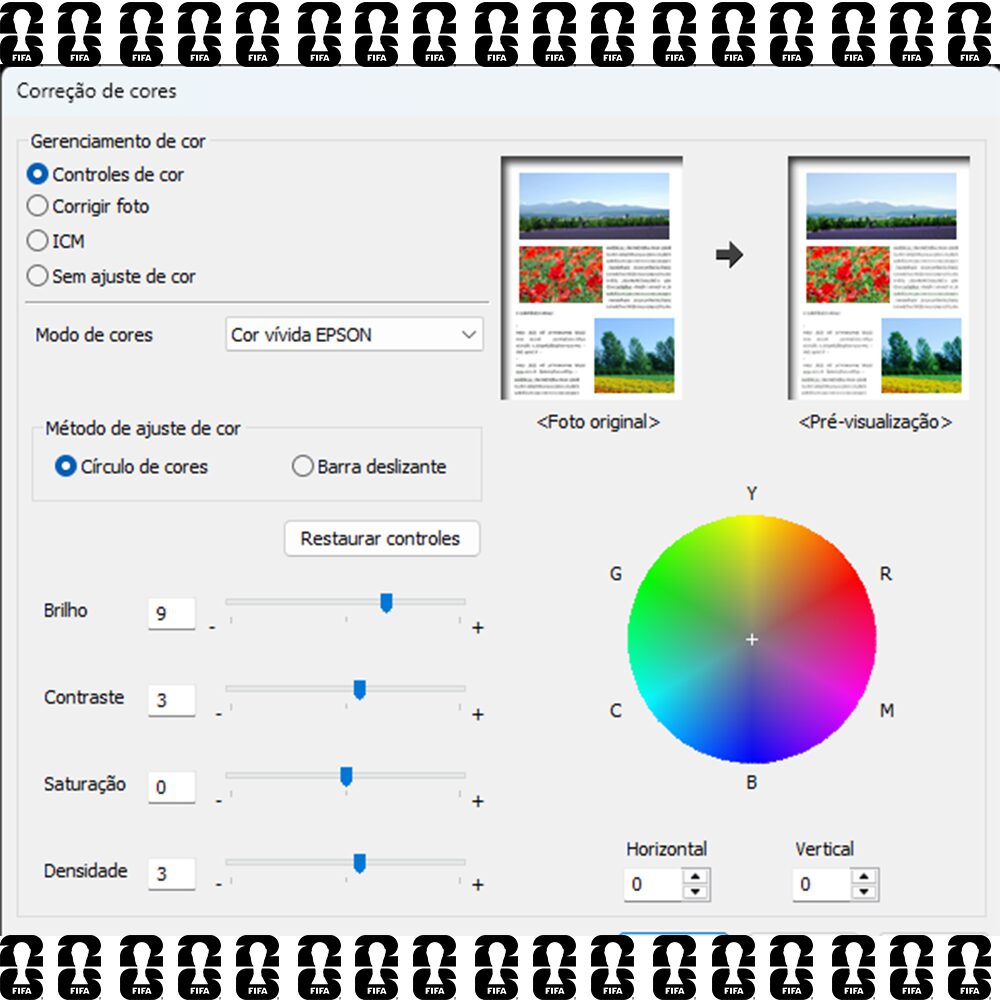Click the minus sign beside Contraste slider
Viewport: 1000px width, 1000px height.
[219, 715]
